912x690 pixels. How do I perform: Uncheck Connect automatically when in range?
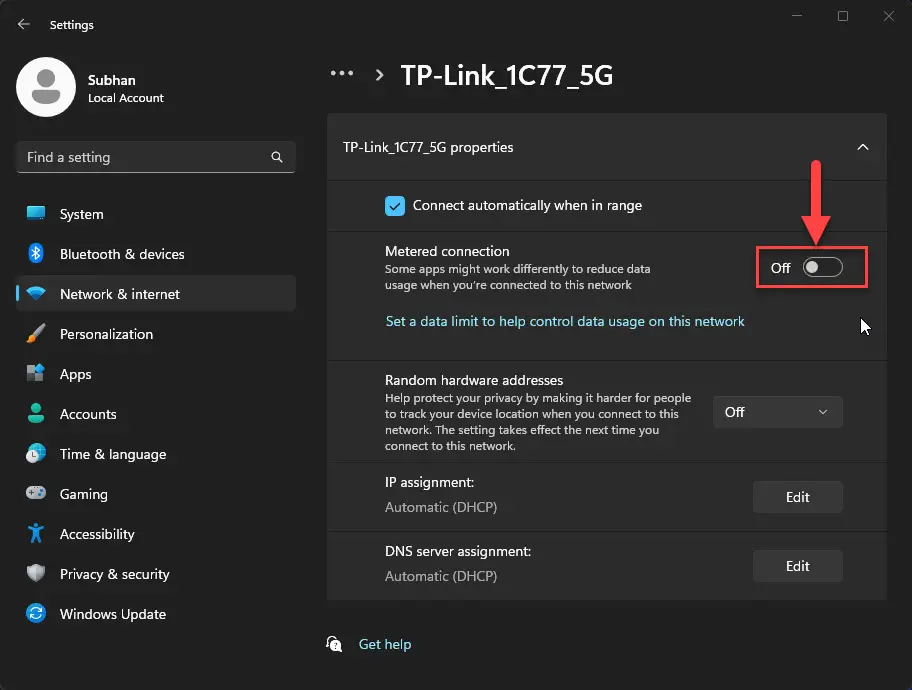395,205
